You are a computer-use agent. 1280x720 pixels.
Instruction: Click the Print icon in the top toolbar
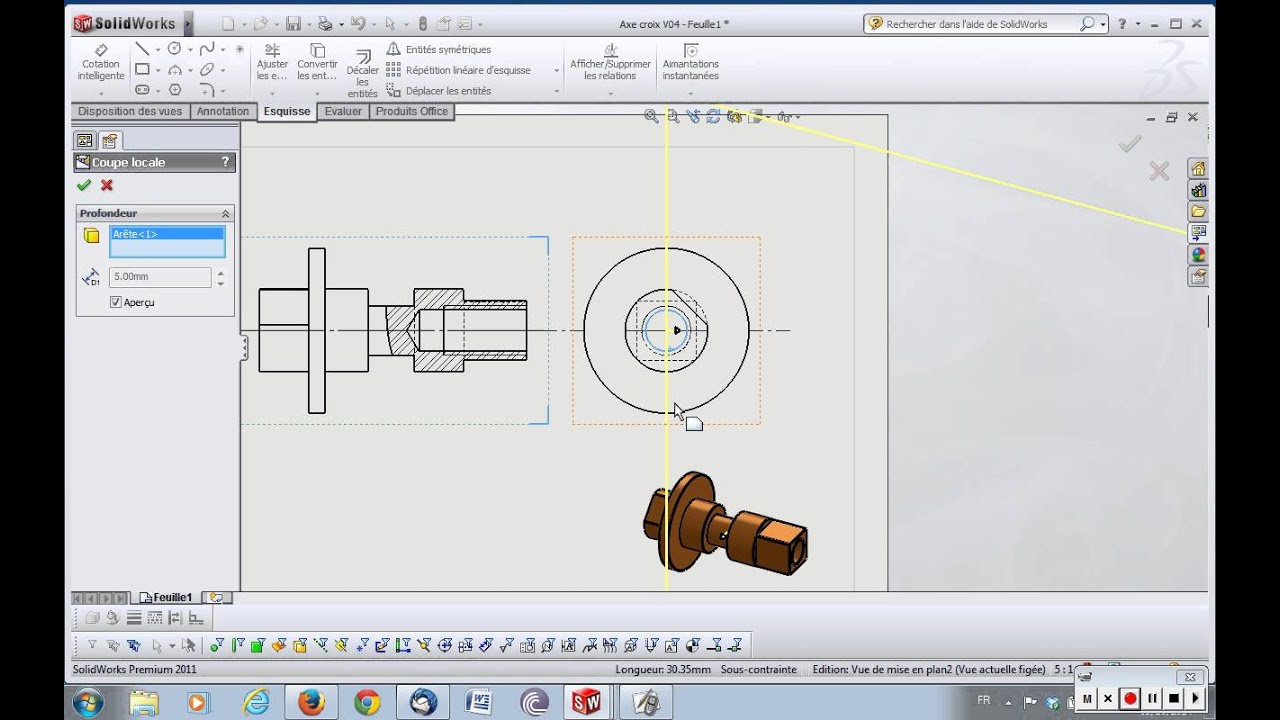325,24
